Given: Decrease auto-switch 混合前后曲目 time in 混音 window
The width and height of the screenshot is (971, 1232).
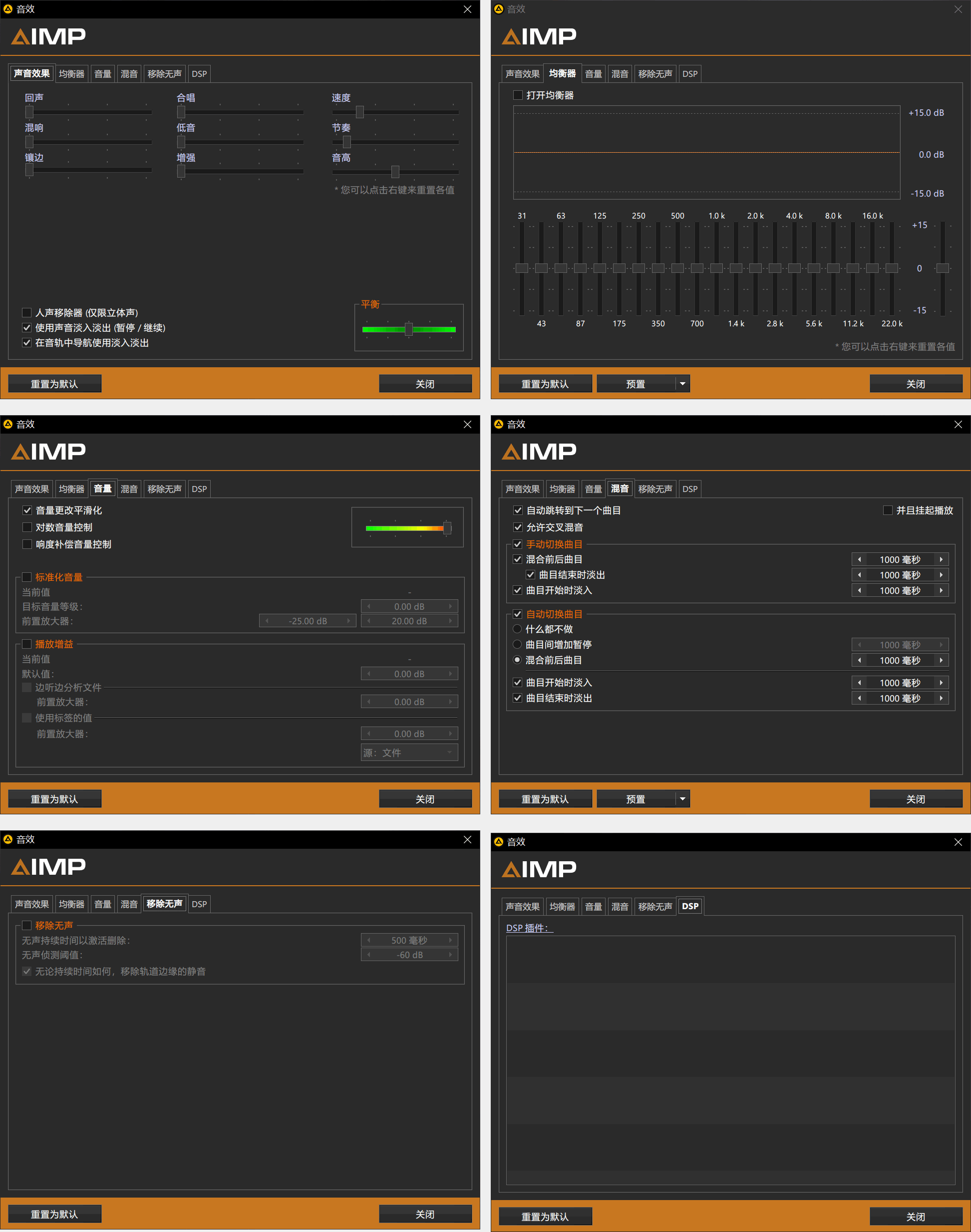Looking at the screenshot, I should tap(859, 660).
